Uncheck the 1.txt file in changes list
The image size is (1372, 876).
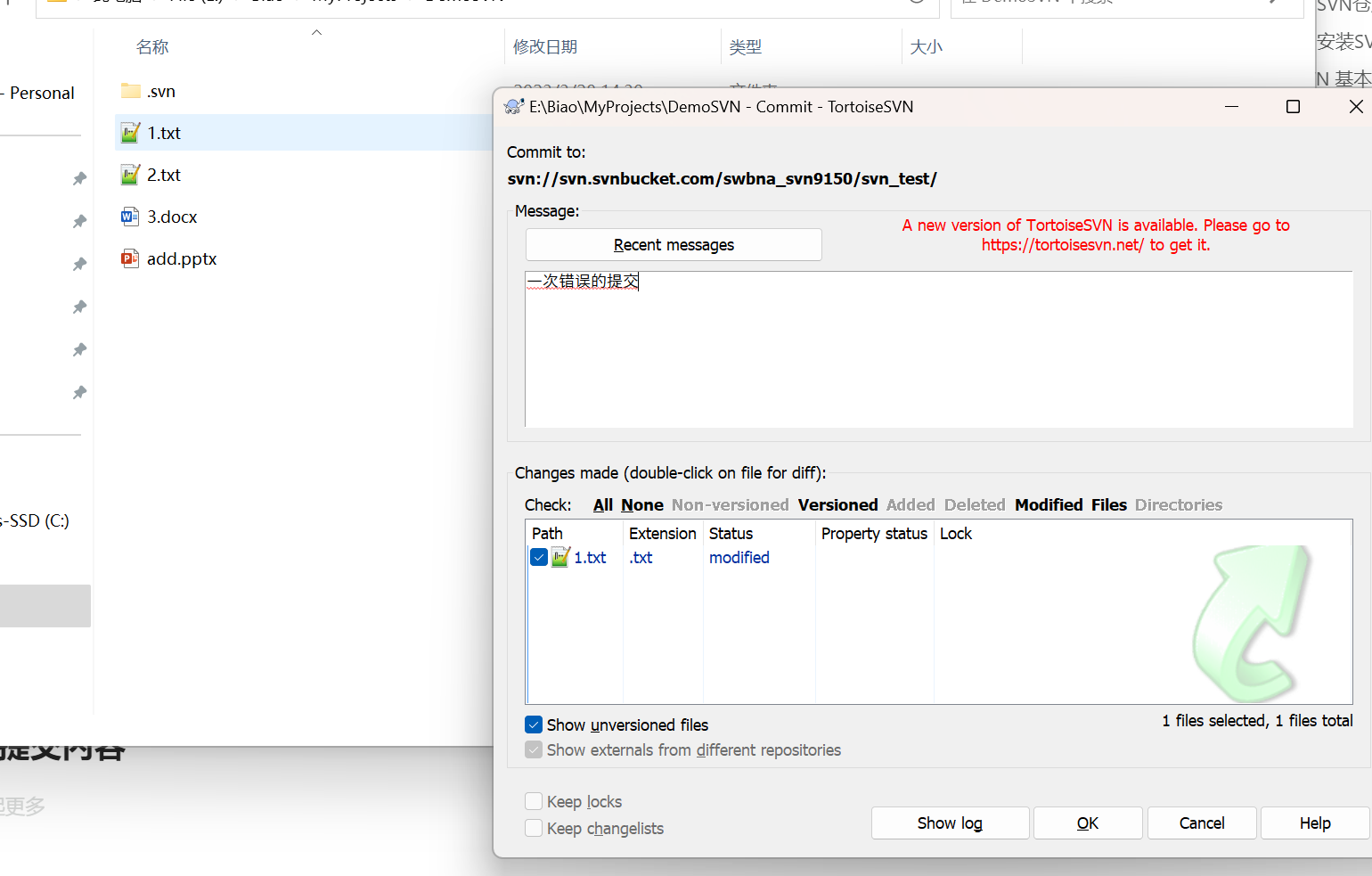[x=539, y=558]
